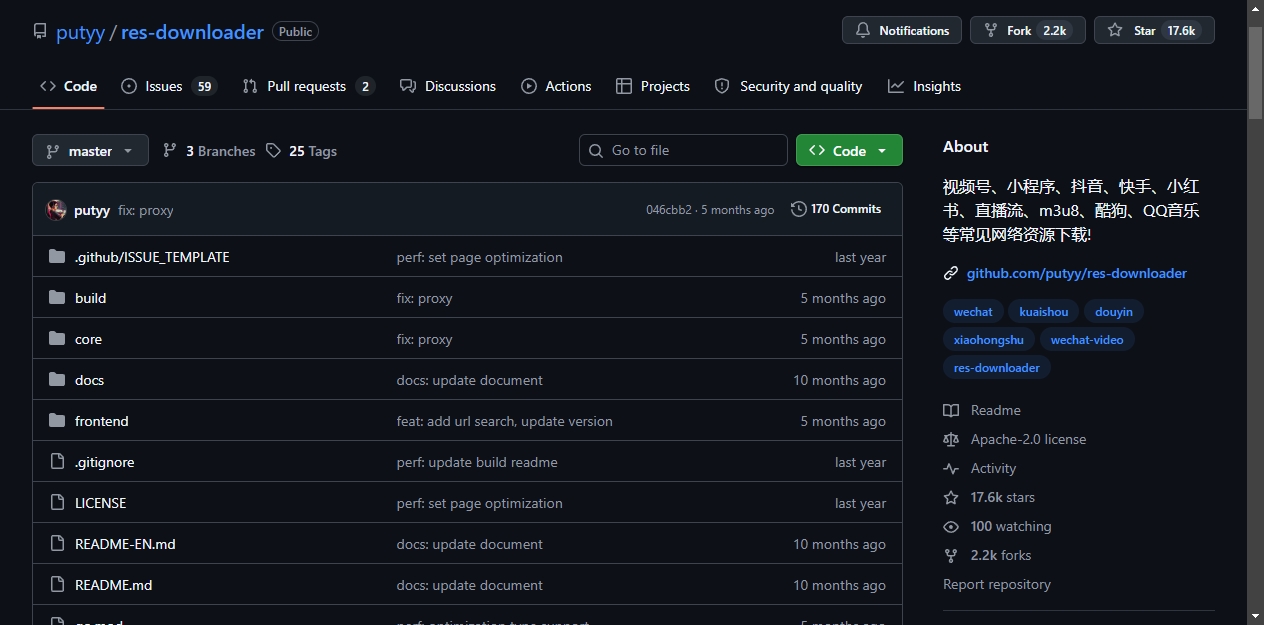Open the frontend folder
Viewport: 1264px width, 625px height.
pyautogui.click(x=102, y=421)
